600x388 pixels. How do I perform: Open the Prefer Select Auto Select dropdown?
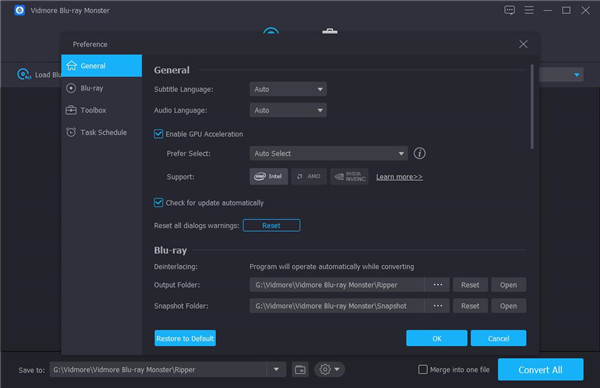(x=328, y=153)
